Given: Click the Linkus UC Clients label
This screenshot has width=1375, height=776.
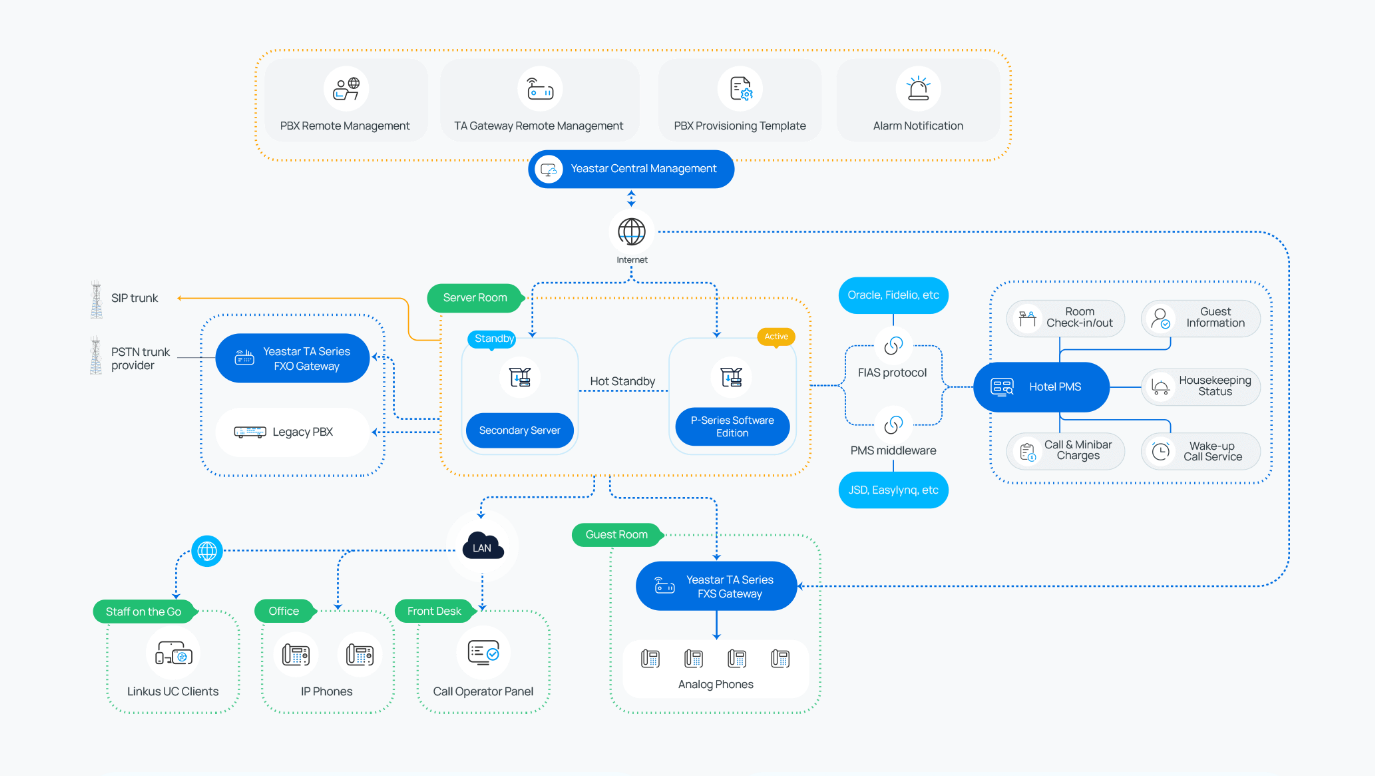Looking at the screenshot, I should click(x=173, y=691).
